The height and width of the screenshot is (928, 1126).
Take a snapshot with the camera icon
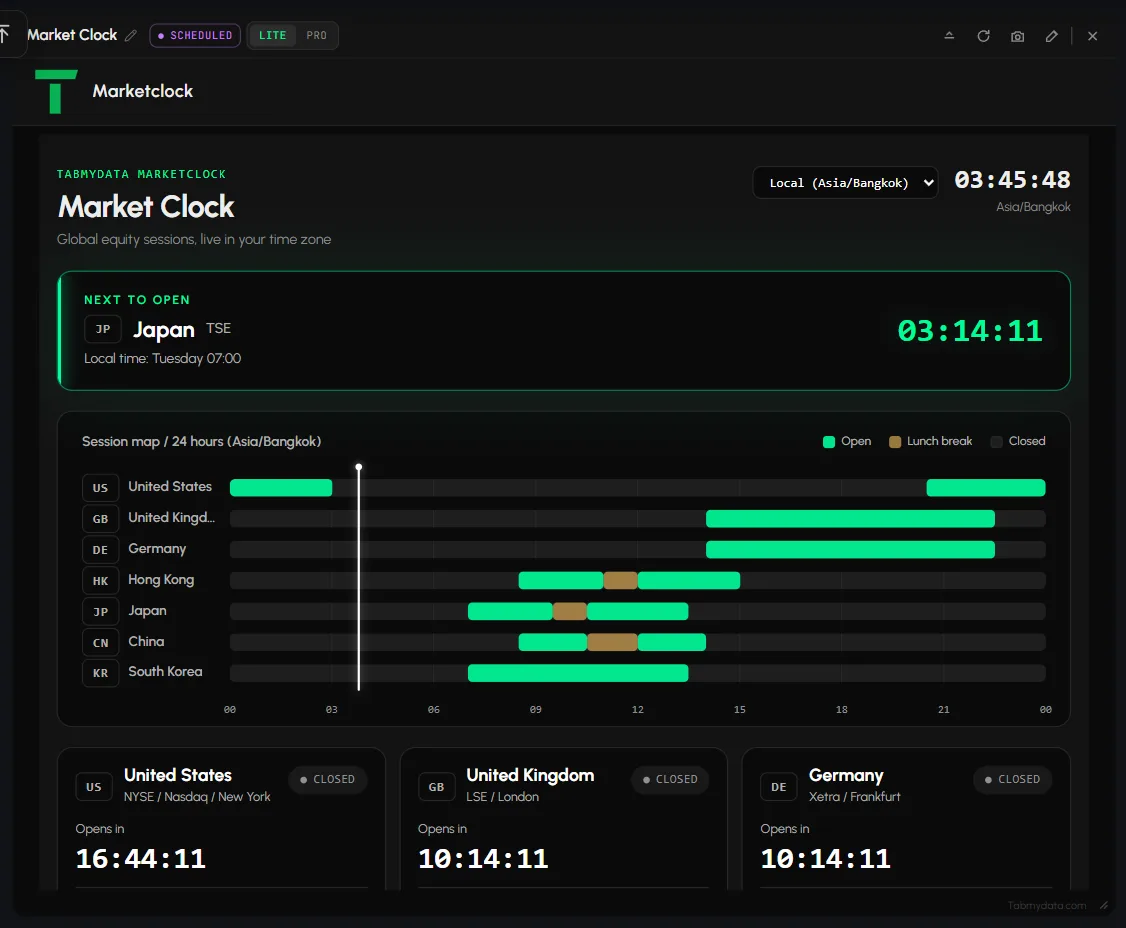tap(1018, 36)
